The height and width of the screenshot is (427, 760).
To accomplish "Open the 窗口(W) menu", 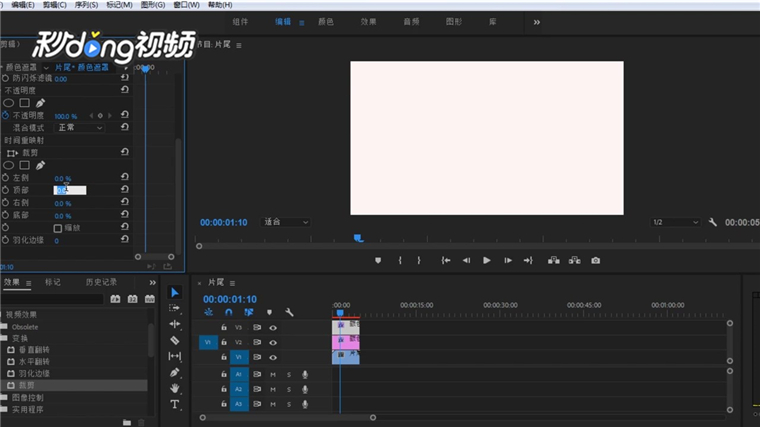I will (x=187, y=5).
